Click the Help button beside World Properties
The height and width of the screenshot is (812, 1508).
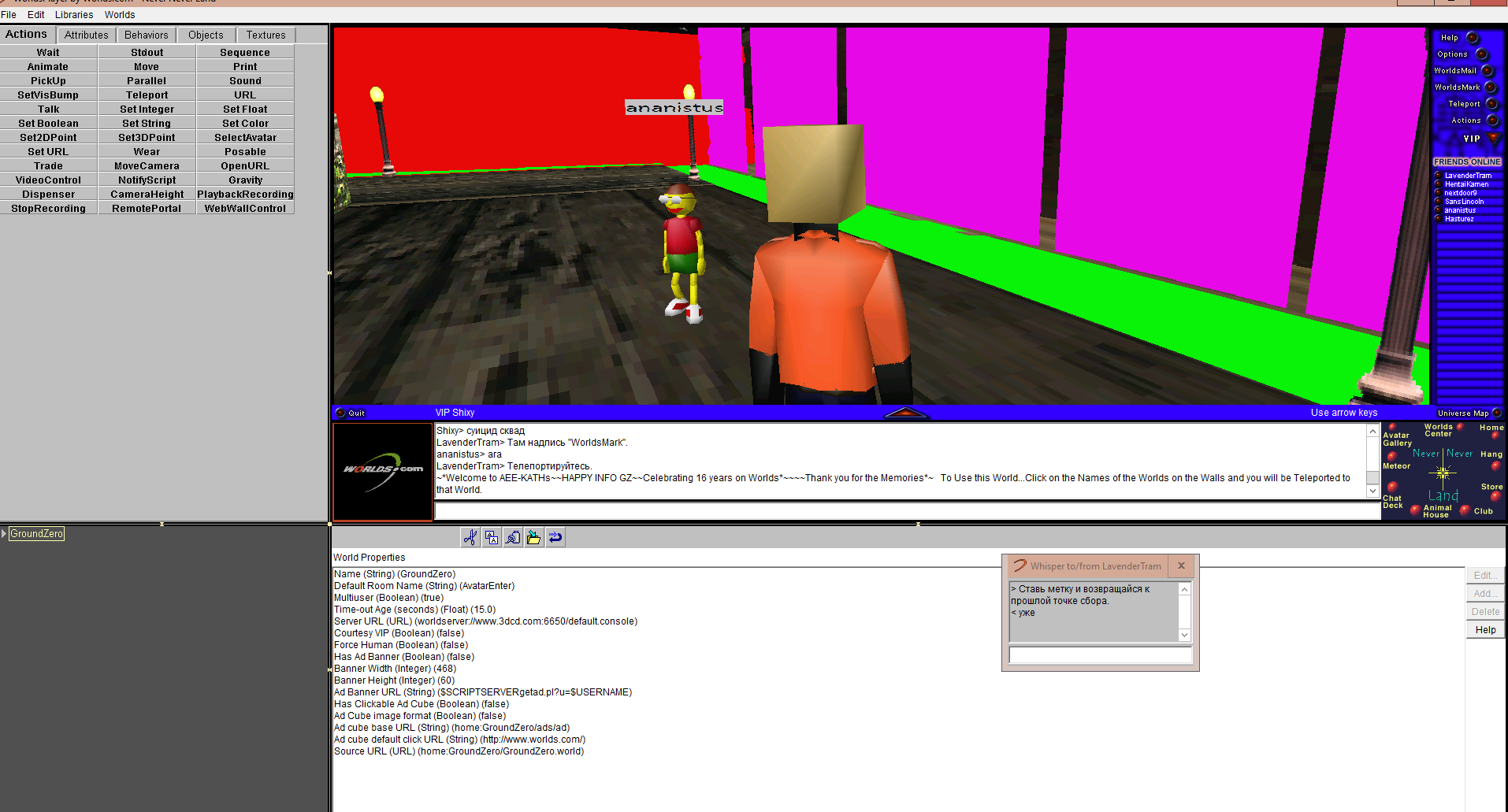pos(1485,629)
